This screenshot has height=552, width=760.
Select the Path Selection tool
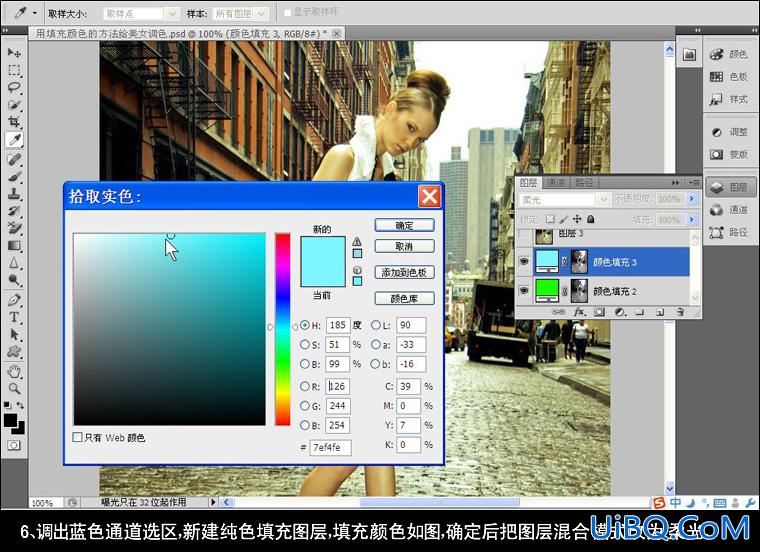pyautogui.click(x=14, y=334)
